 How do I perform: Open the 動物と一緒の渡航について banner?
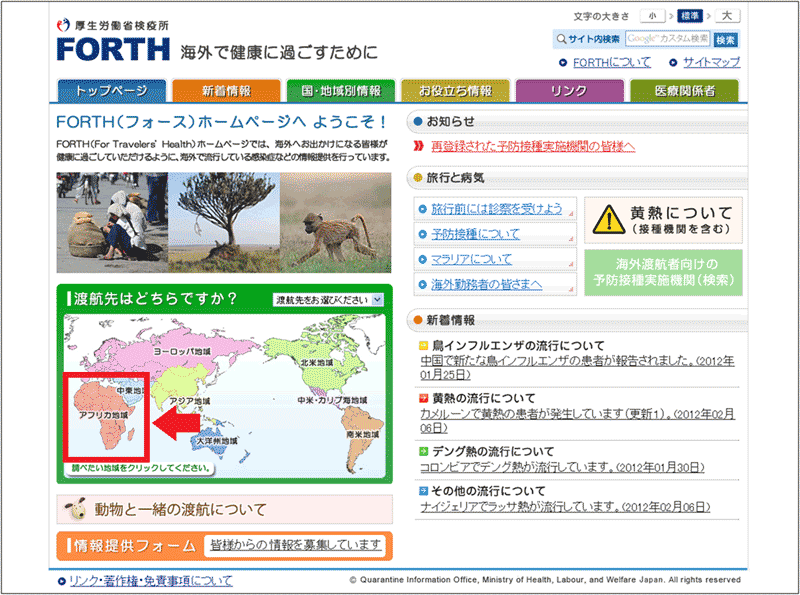pos(224,510)
